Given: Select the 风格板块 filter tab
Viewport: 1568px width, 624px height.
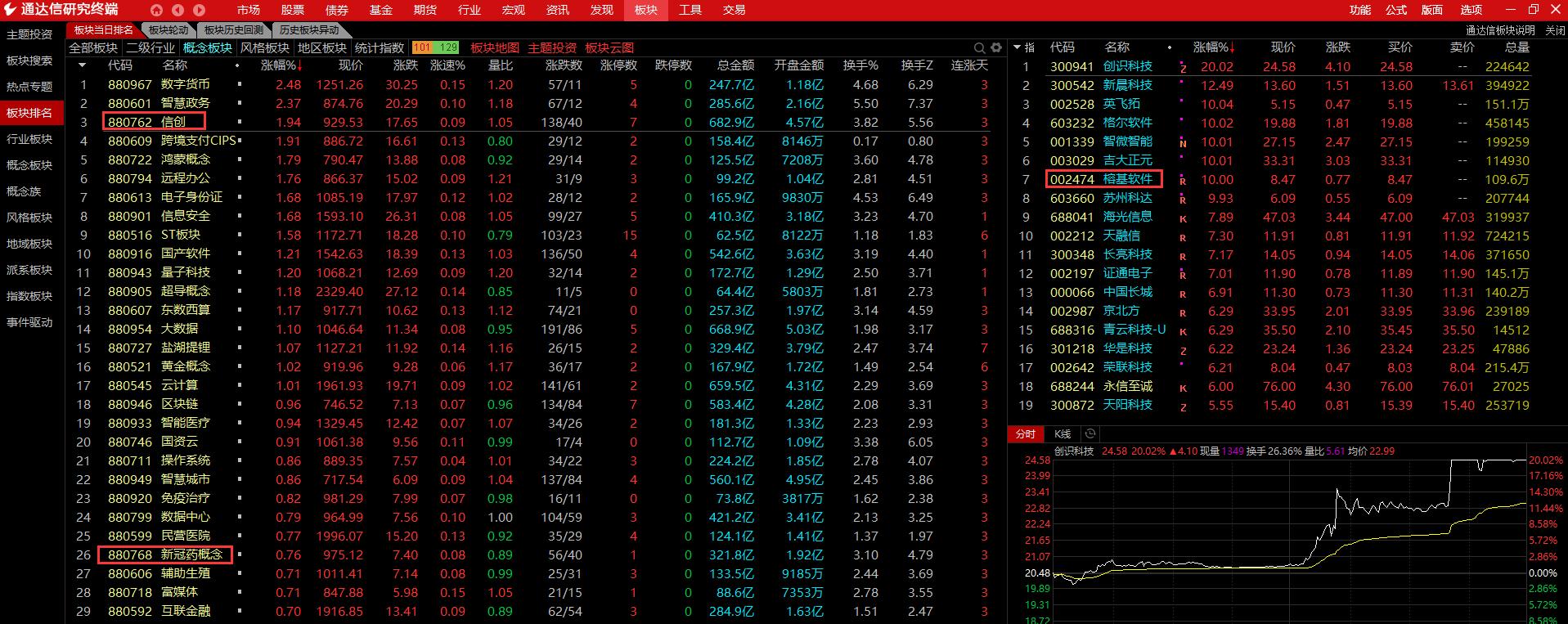Looking at the screenshot, I should 265,47.
